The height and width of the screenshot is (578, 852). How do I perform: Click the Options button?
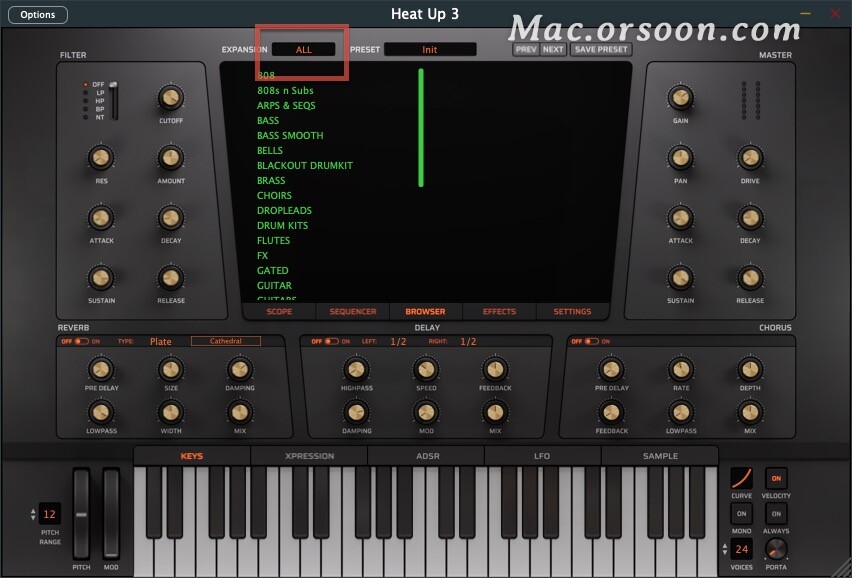[x=38, y=15]
